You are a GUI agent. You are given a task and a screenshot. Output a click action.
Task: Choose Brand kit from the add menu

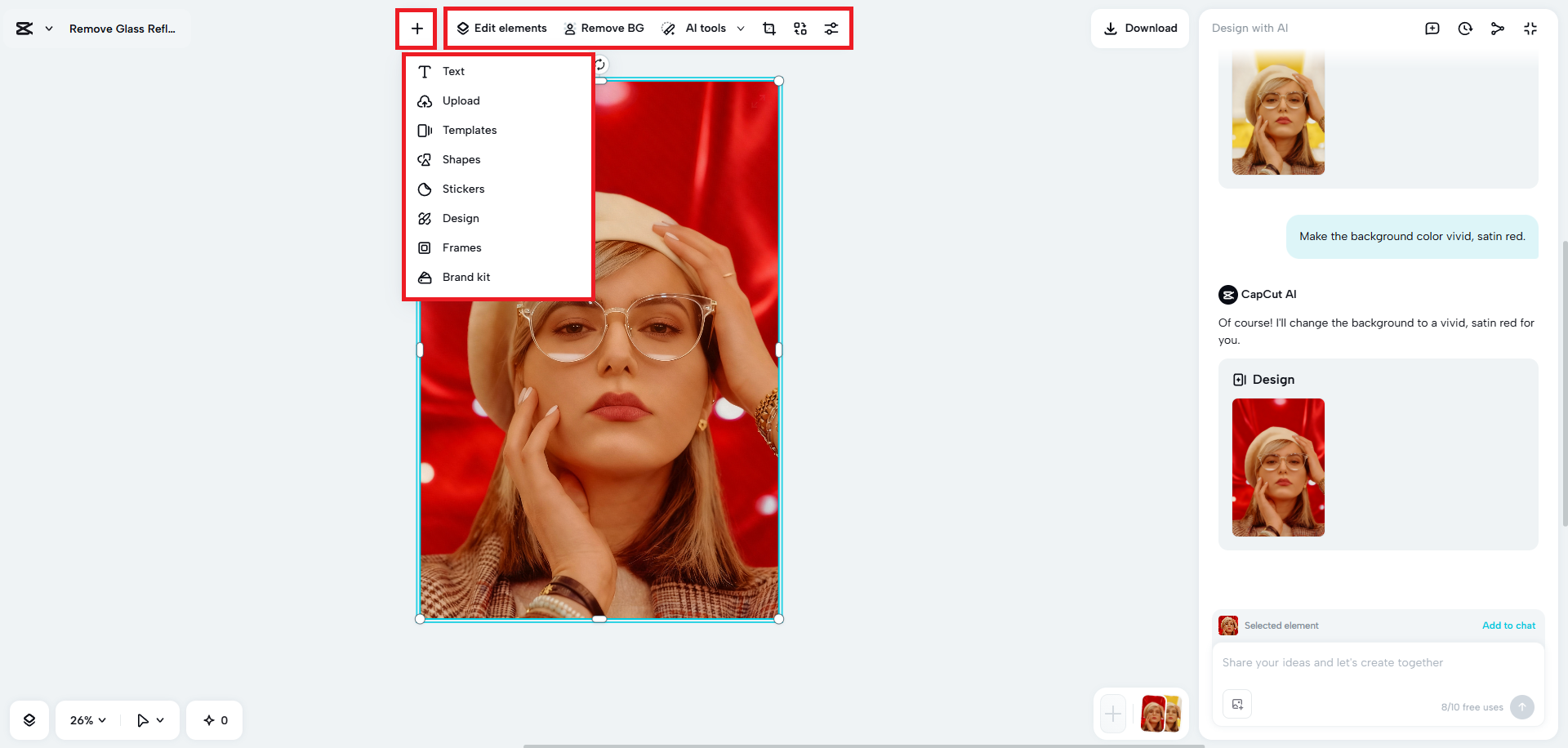(466, 277)
